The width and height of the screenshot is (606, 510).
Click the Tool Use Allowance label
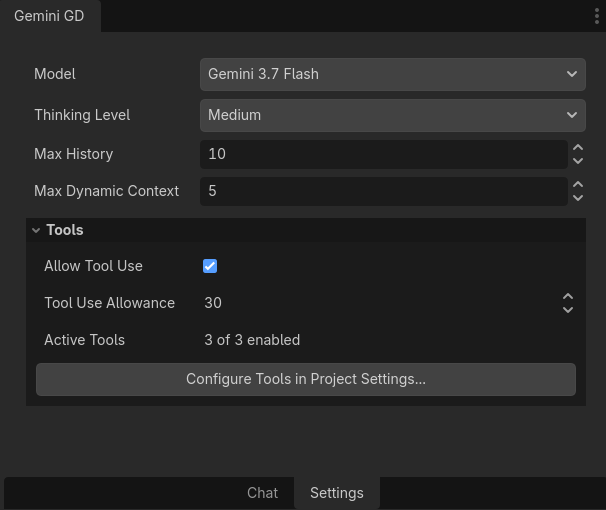109,303
